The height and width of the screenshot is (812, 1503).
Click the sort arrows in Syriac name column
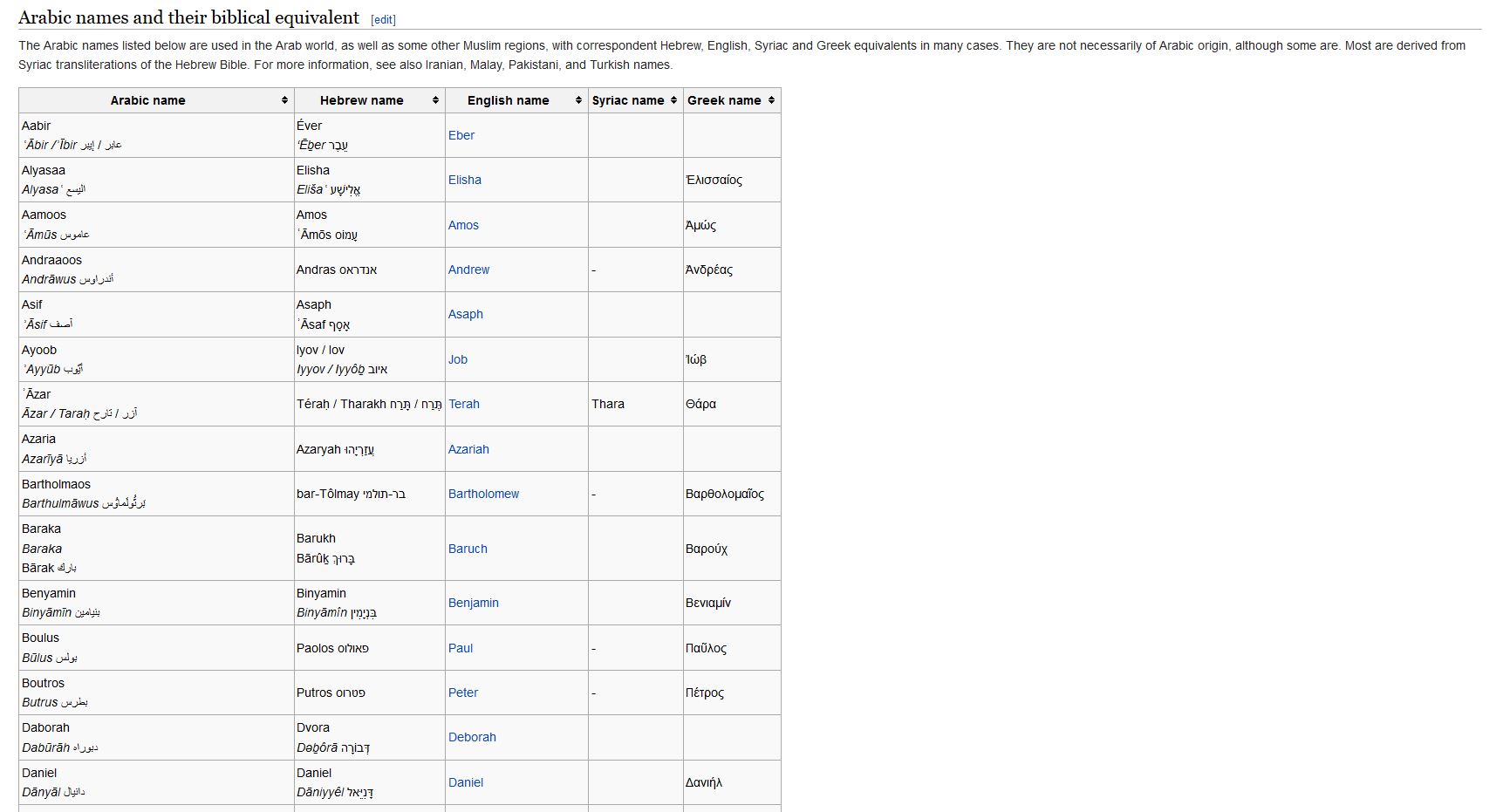point(673,100)
